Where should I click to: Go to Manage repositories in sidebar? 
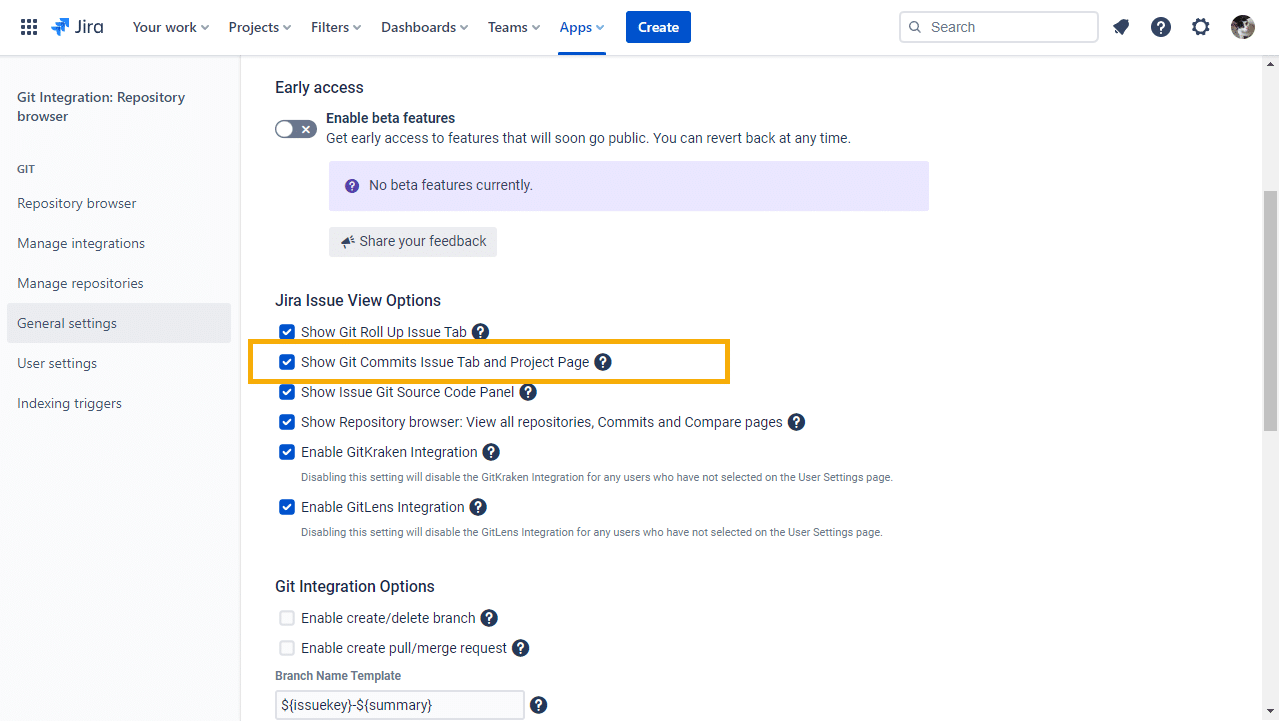click(x=80, y=283)
